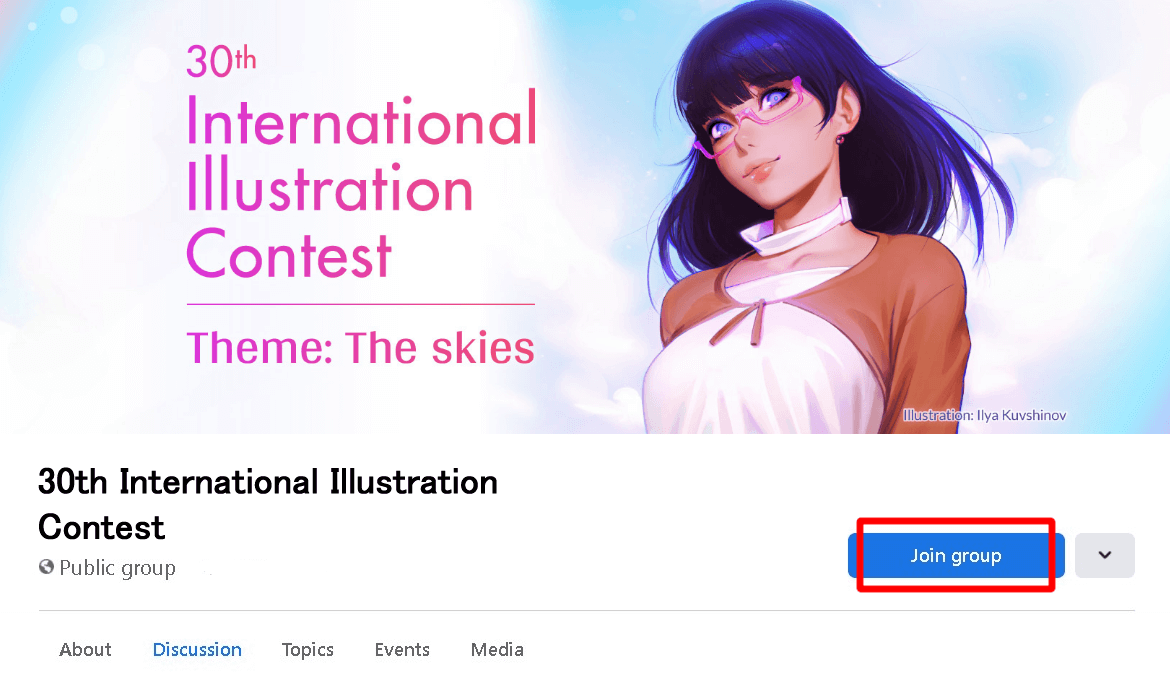Select the Topics tab

(307, 650)
